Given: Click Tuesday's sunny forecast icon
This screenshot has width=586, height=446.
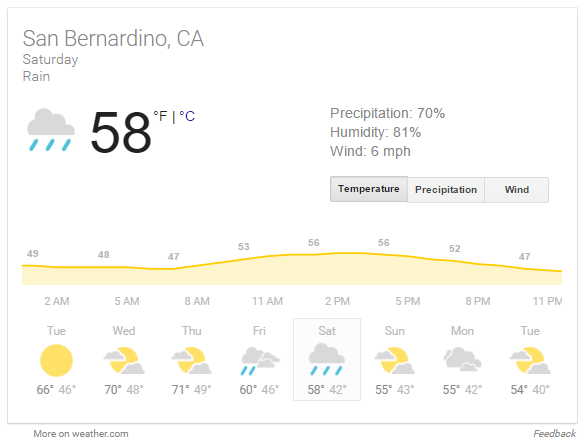Looking at the screenshot, I should click(x=56, y=360).
